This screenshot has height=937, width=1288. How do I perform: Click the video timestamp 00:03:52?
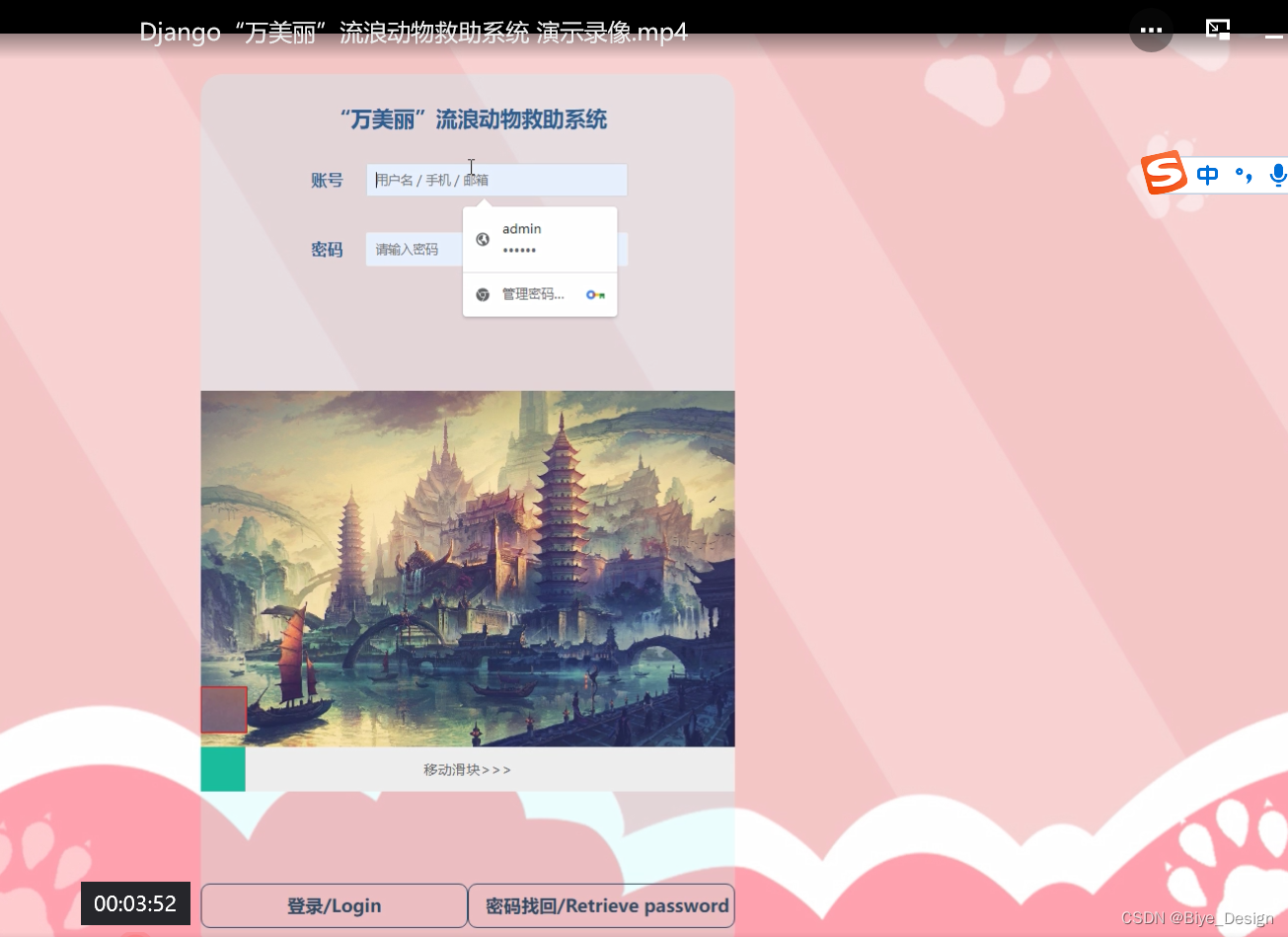135,903
